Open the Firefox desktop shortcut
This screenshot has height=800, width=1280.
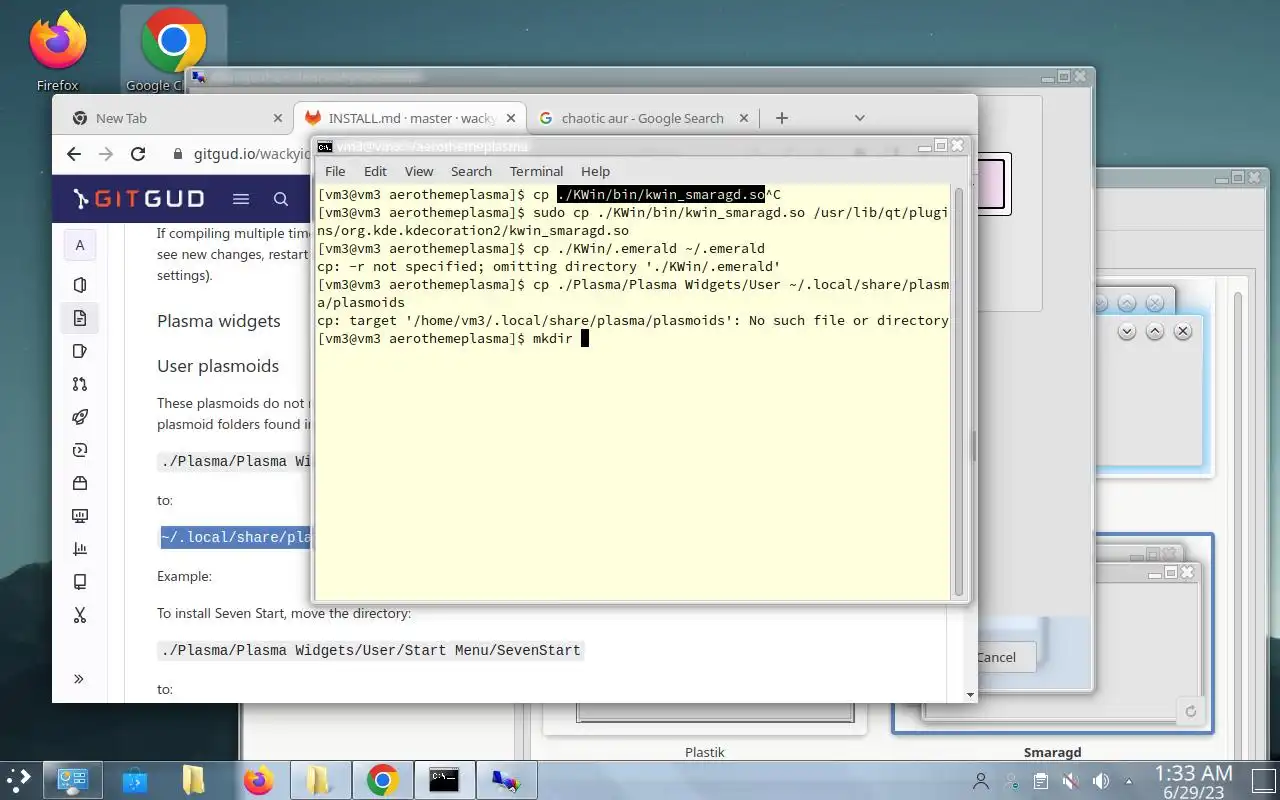pyautogui.click(x=57, y=50)
